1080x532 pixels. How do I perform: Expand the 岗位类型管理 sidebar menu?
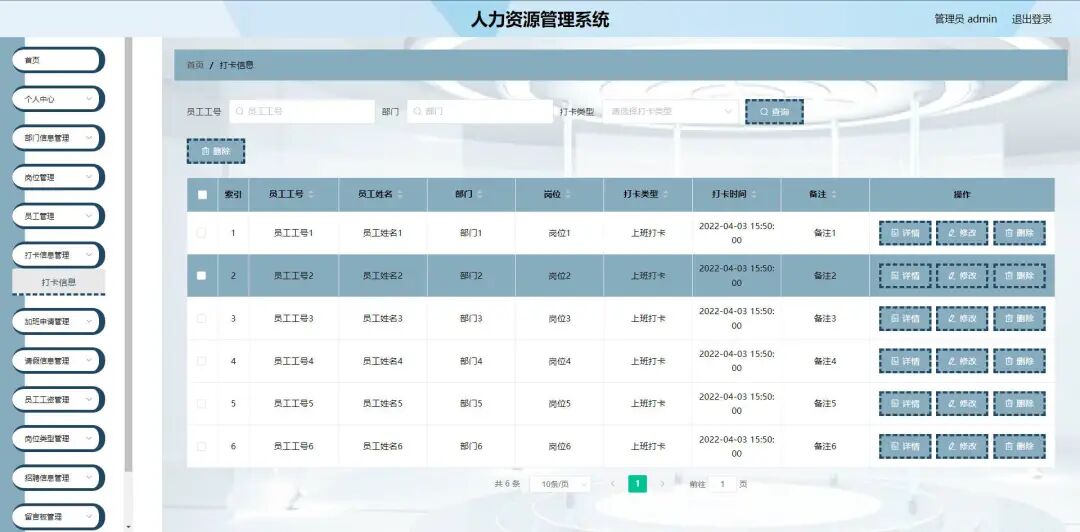pos(58,438)
